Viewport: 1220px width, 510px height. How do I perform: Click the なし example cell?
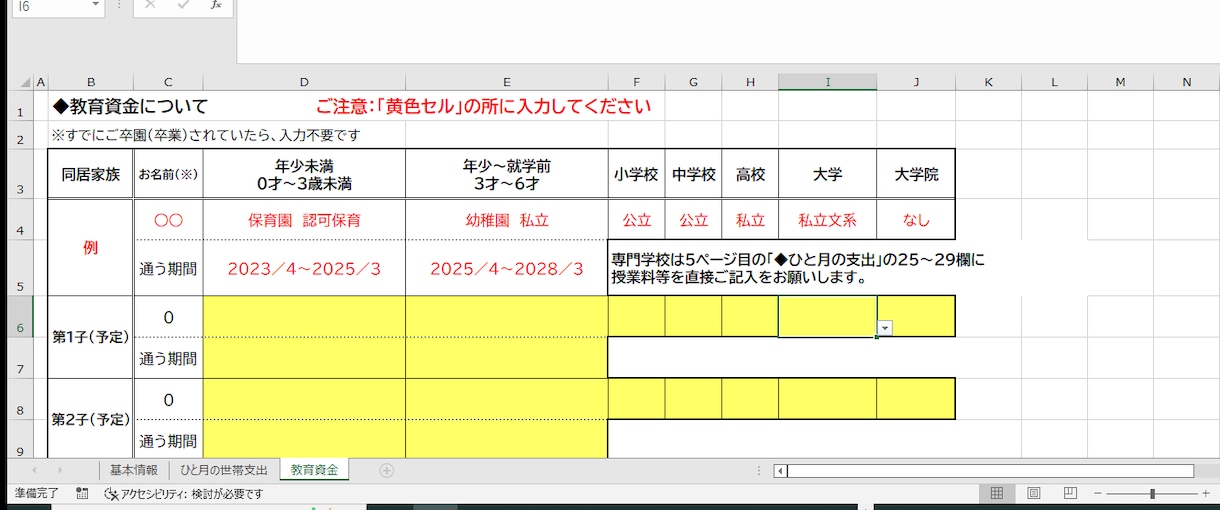[916, 220]
